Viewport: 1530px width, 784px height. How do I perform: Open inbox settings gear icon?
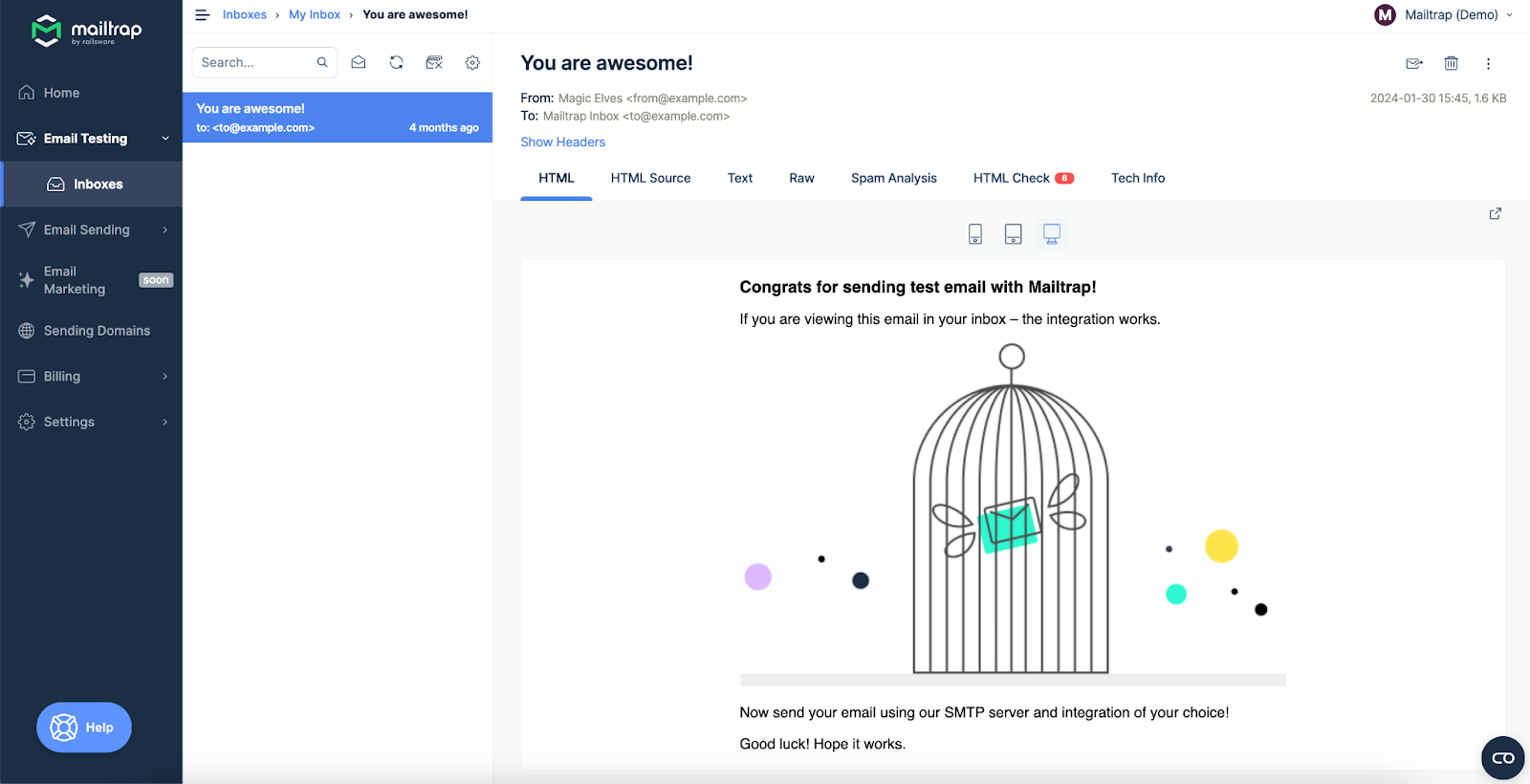point(472,62)
